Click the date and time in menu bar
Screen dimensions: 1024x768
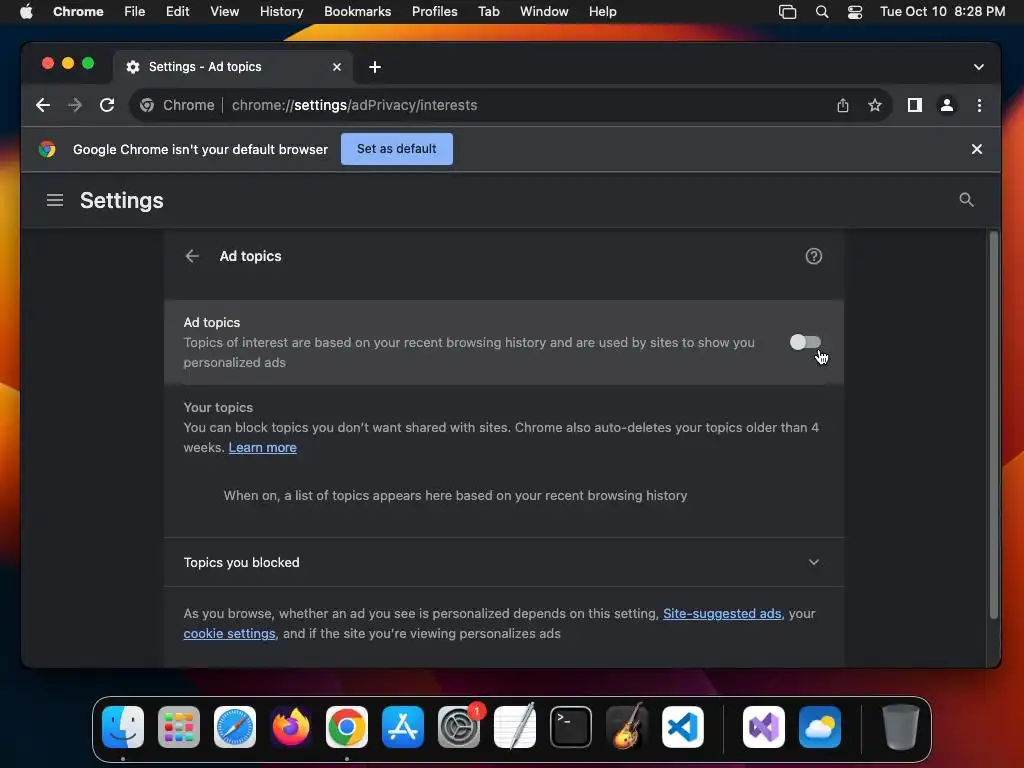click(x=942, y=11)
